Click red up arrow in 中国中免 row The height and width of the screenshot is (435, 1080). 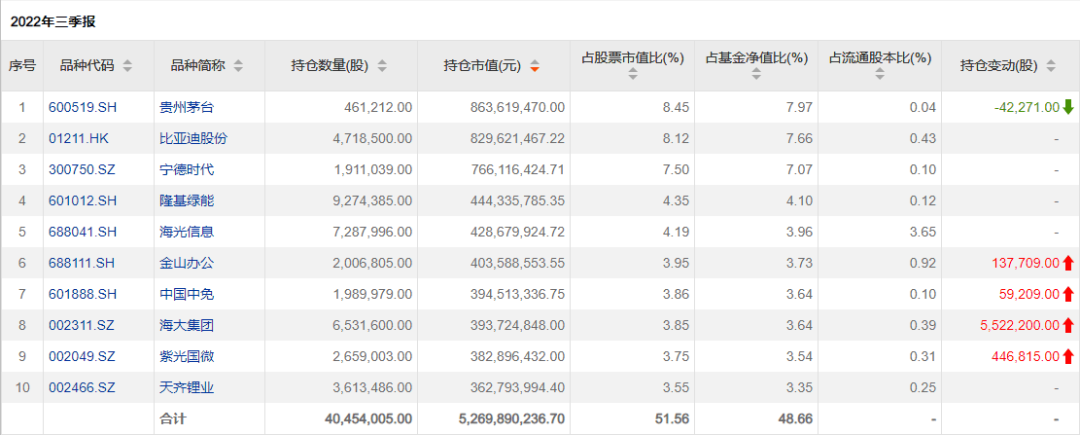pyautogui.click(x=1068, y=294)
